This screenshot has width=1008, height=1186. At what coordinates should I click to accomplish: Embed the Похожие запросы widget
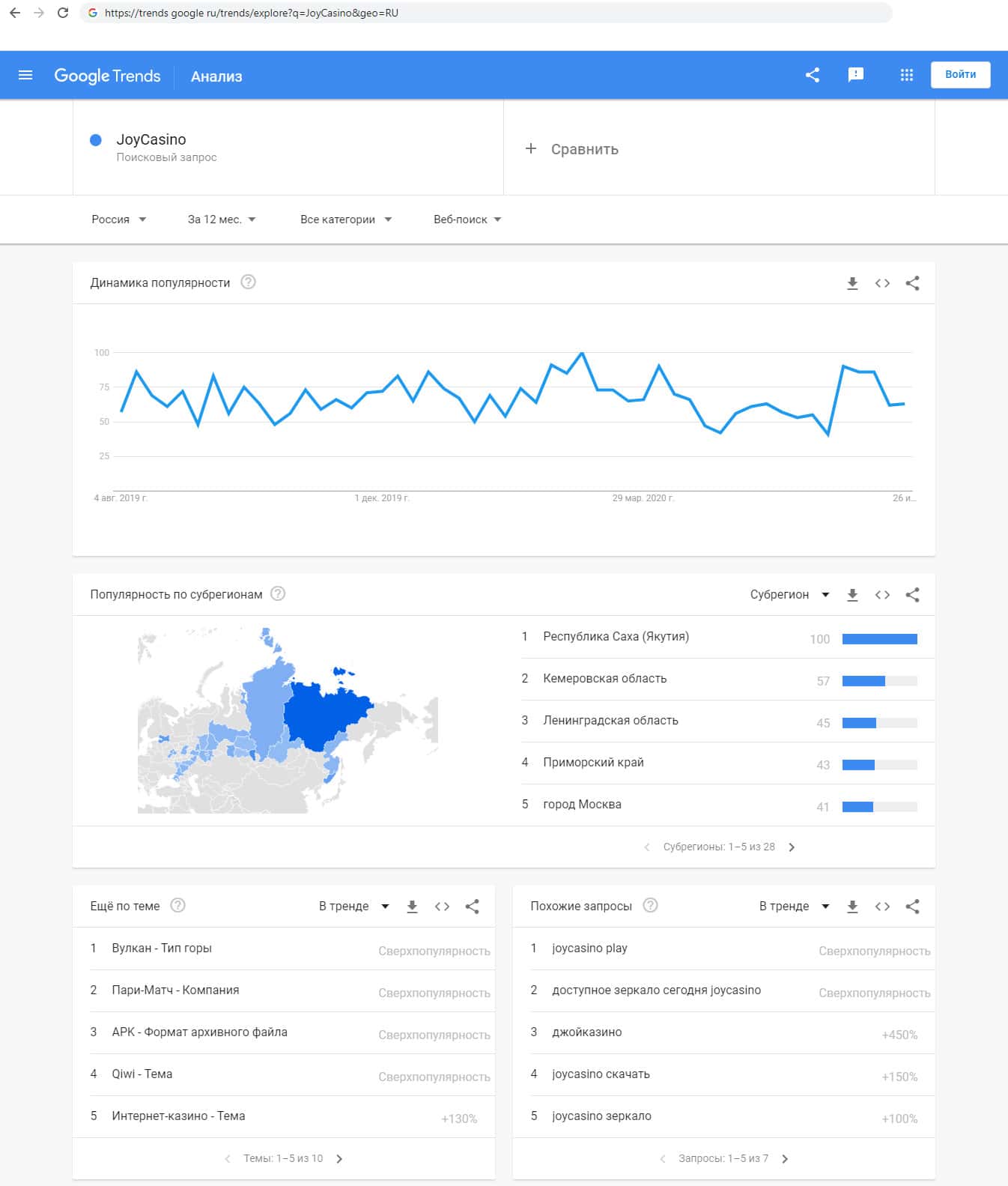click(x=882, y=907)
